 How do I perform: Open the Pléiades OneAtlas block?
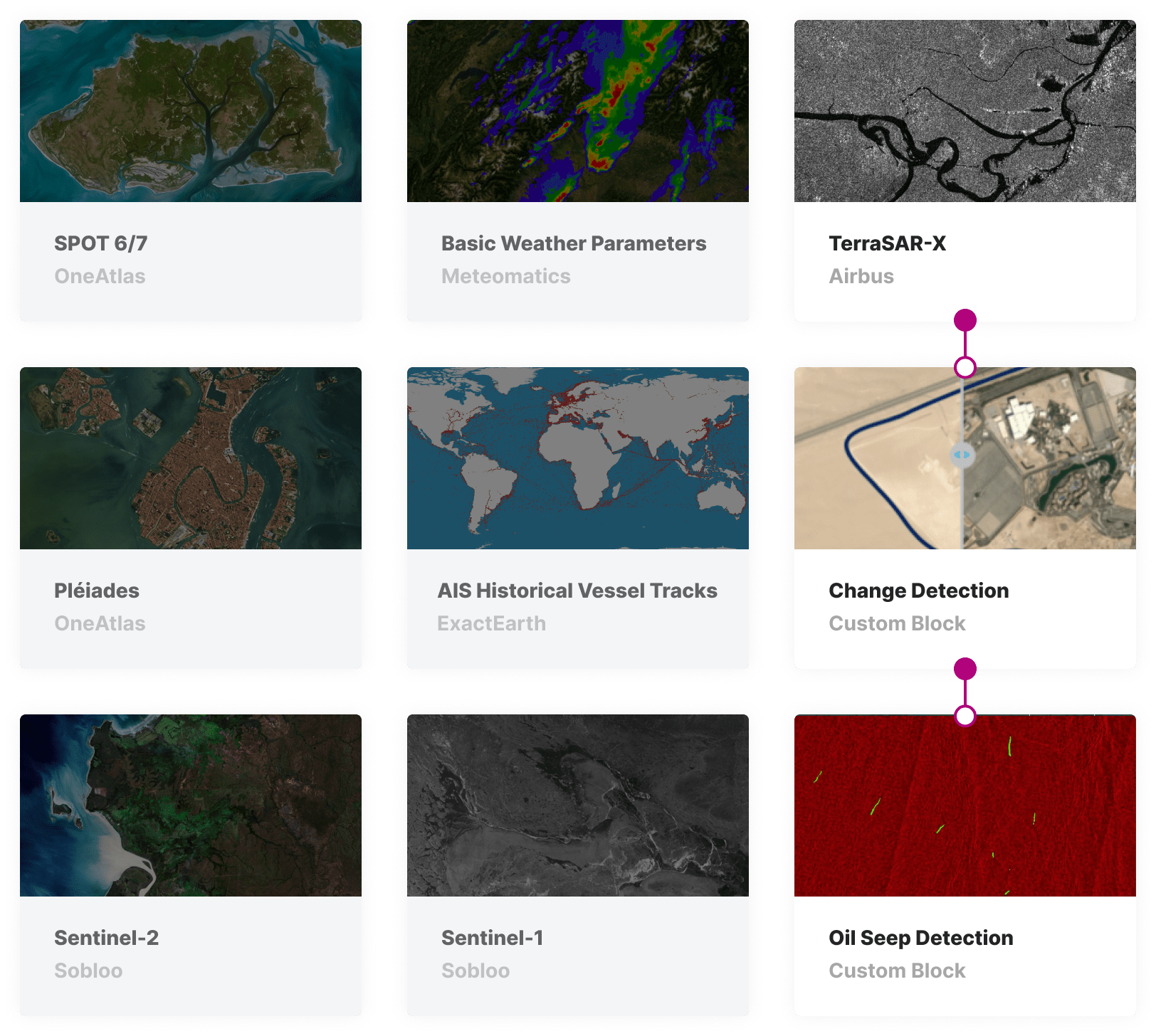(192, 519)
